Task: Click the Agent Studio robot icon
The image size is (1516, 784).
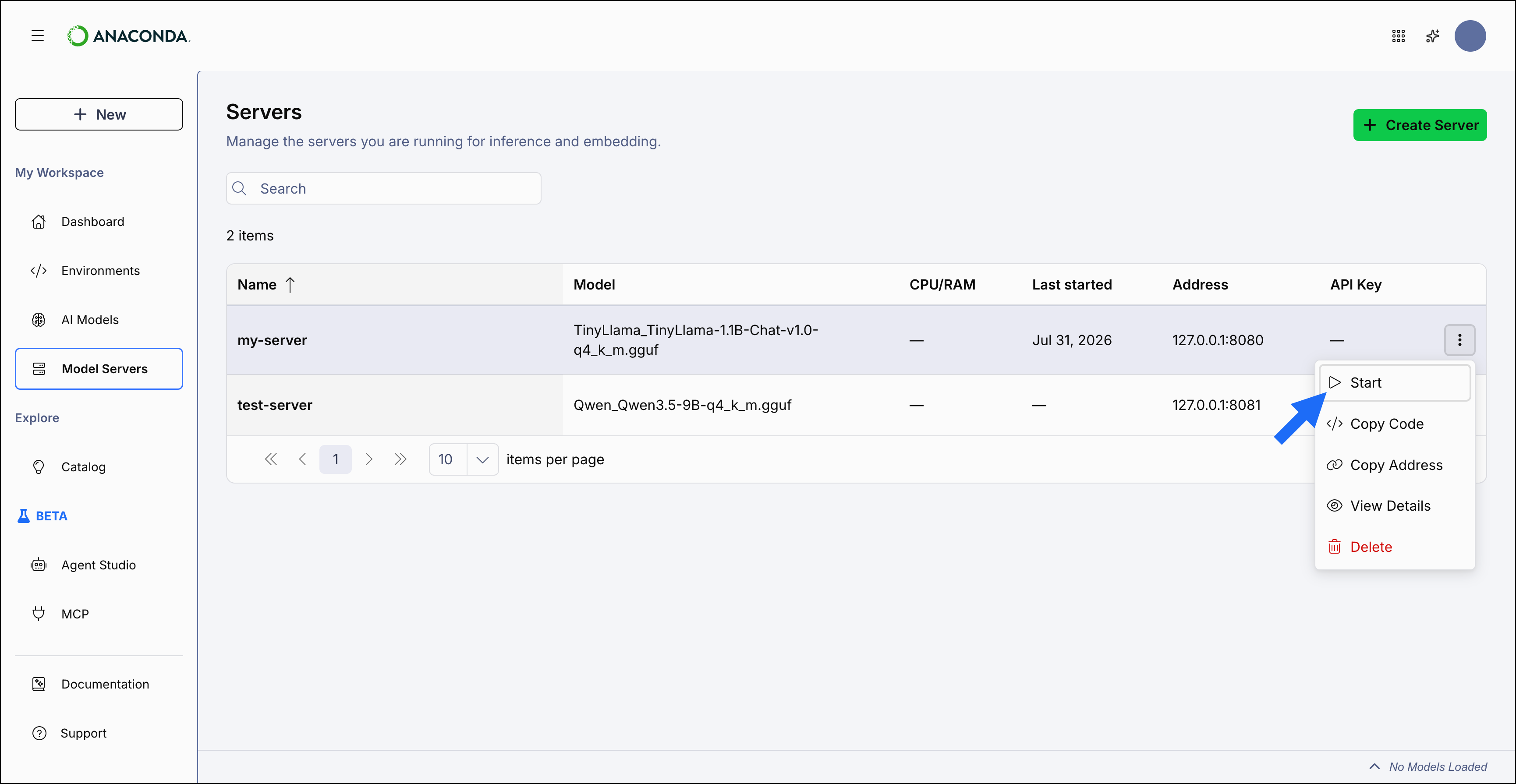Action: pyautogui.click(x=39, y=565)
